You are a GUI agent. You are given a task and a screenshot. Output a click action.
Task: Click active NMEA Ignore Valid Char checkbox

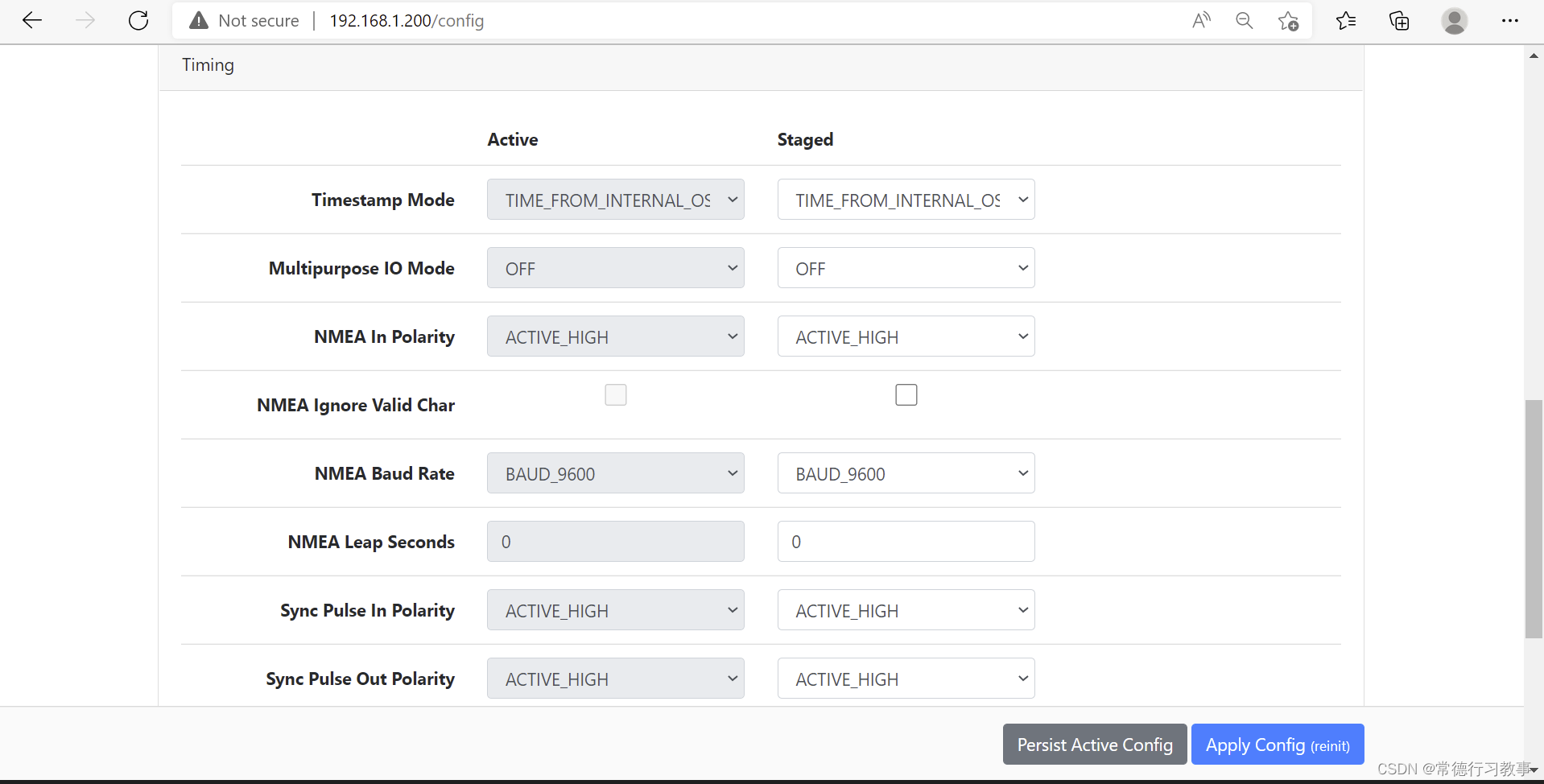click(x=616, y=394)
